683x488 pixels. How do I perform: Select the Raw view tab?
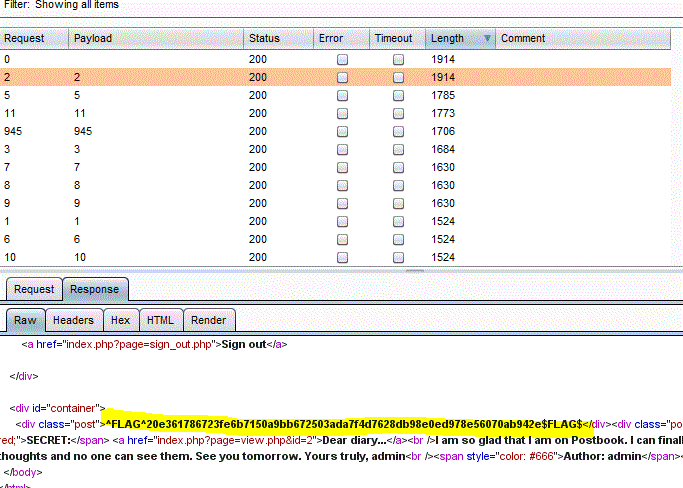pos(25,320)
